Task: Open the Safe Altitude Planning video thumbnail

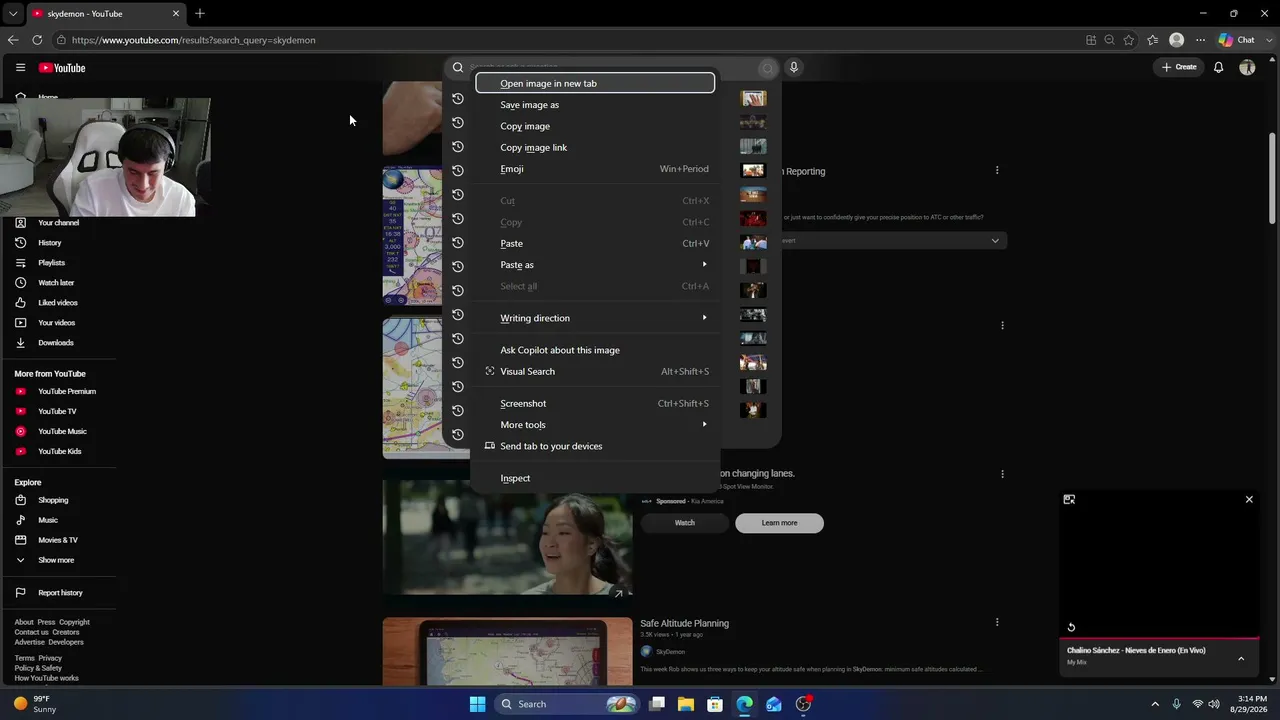Action: tap(507, 651)
